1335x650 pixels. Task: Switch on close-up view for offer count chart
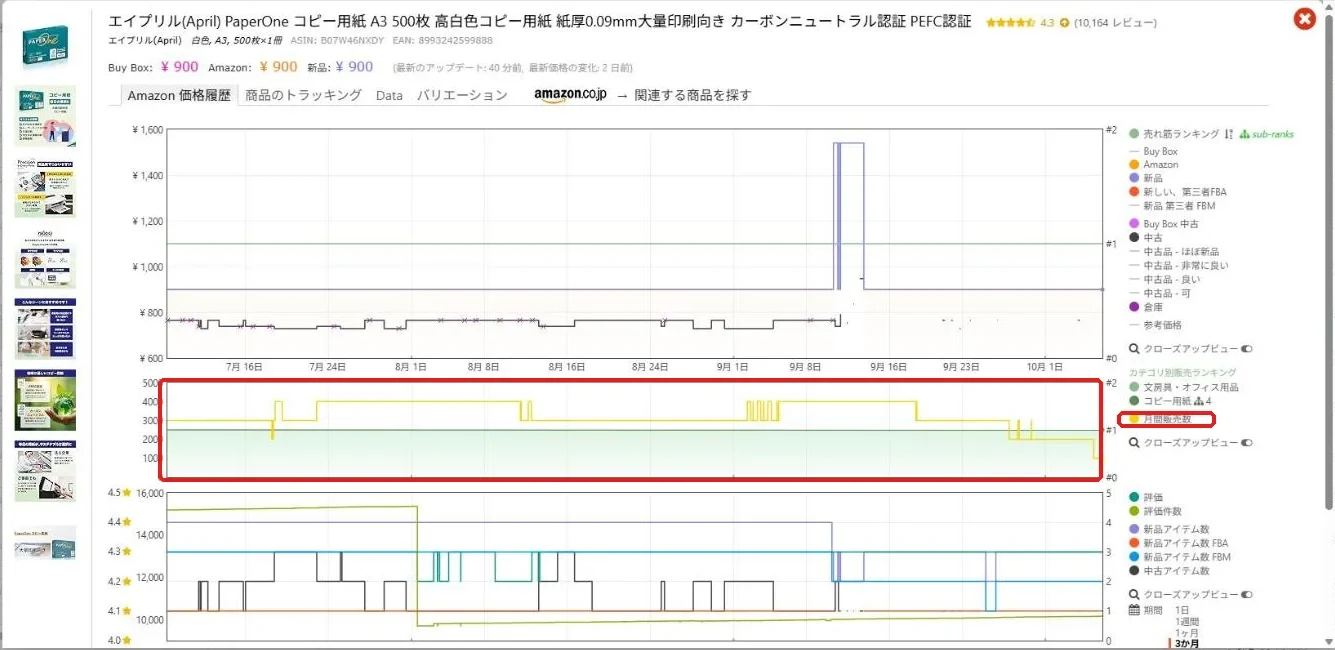pyautogui.click(x=1247, y=594)
